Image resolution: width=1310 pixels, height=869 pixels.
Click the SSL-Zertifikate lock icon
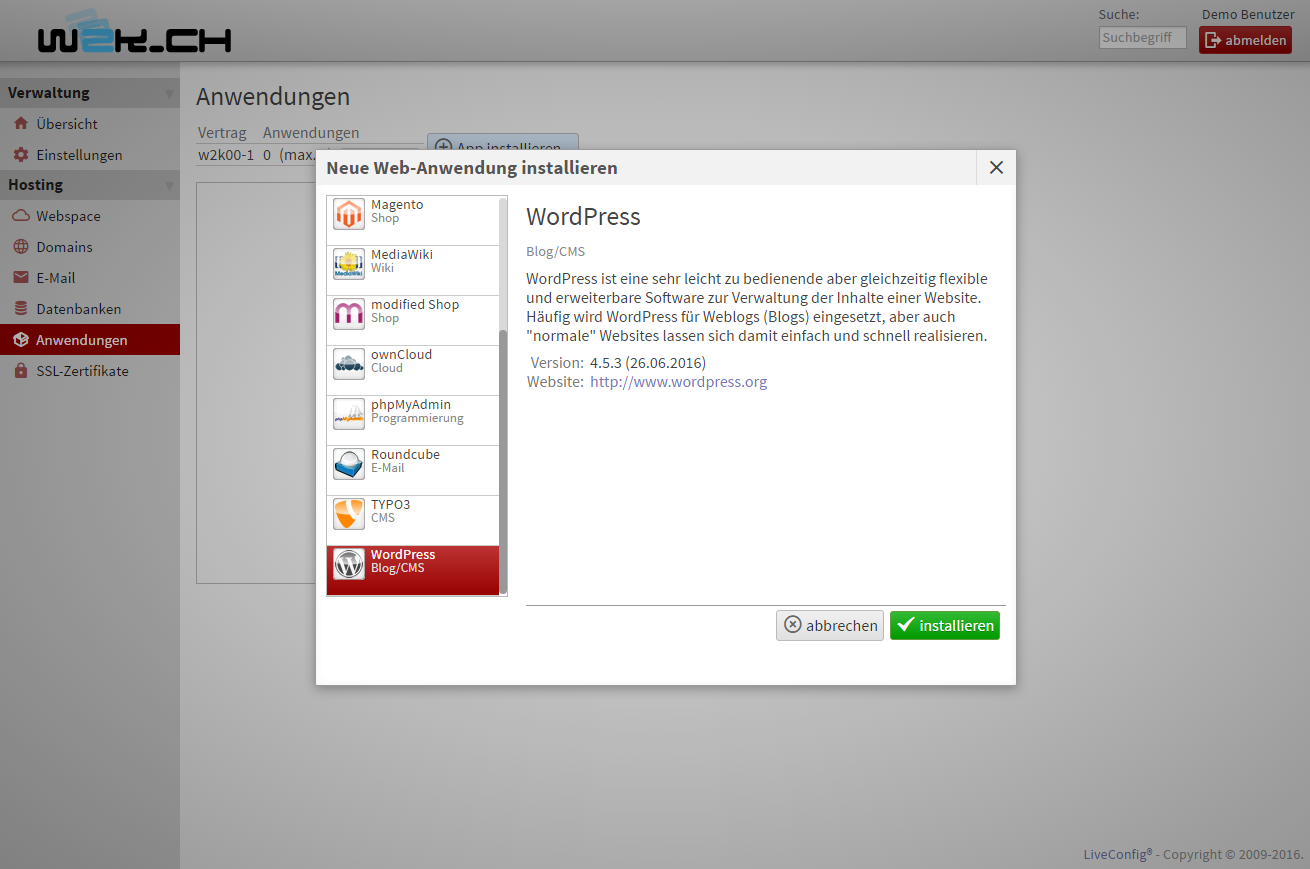coord(20,371)
